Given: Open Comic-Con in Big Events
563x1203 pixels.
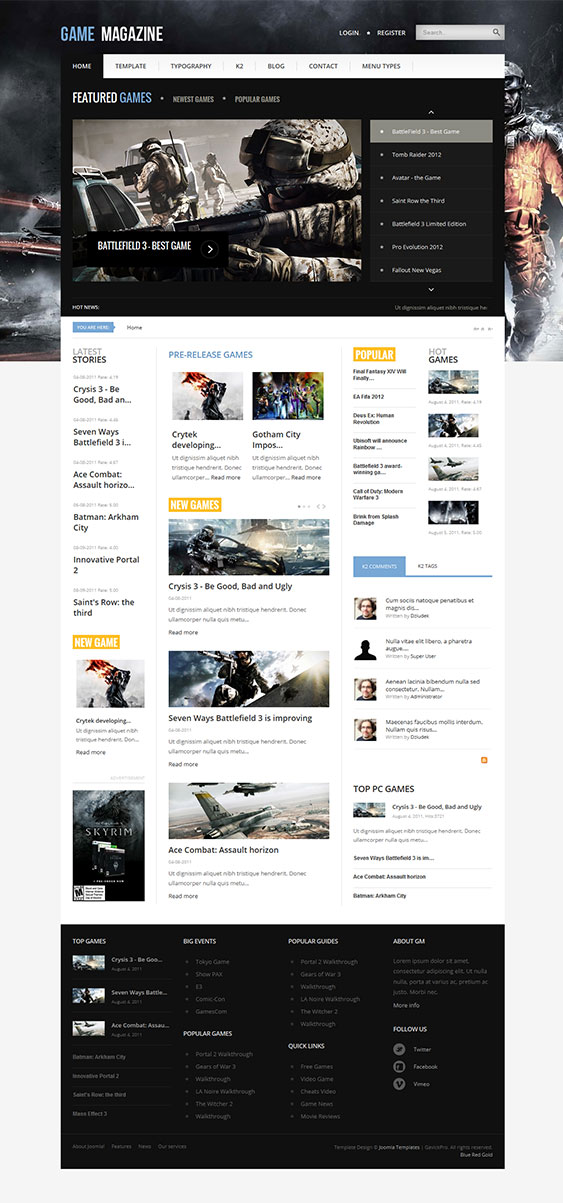Looking at the screenshot, I should pyautogui.click(x=210, y=999).
